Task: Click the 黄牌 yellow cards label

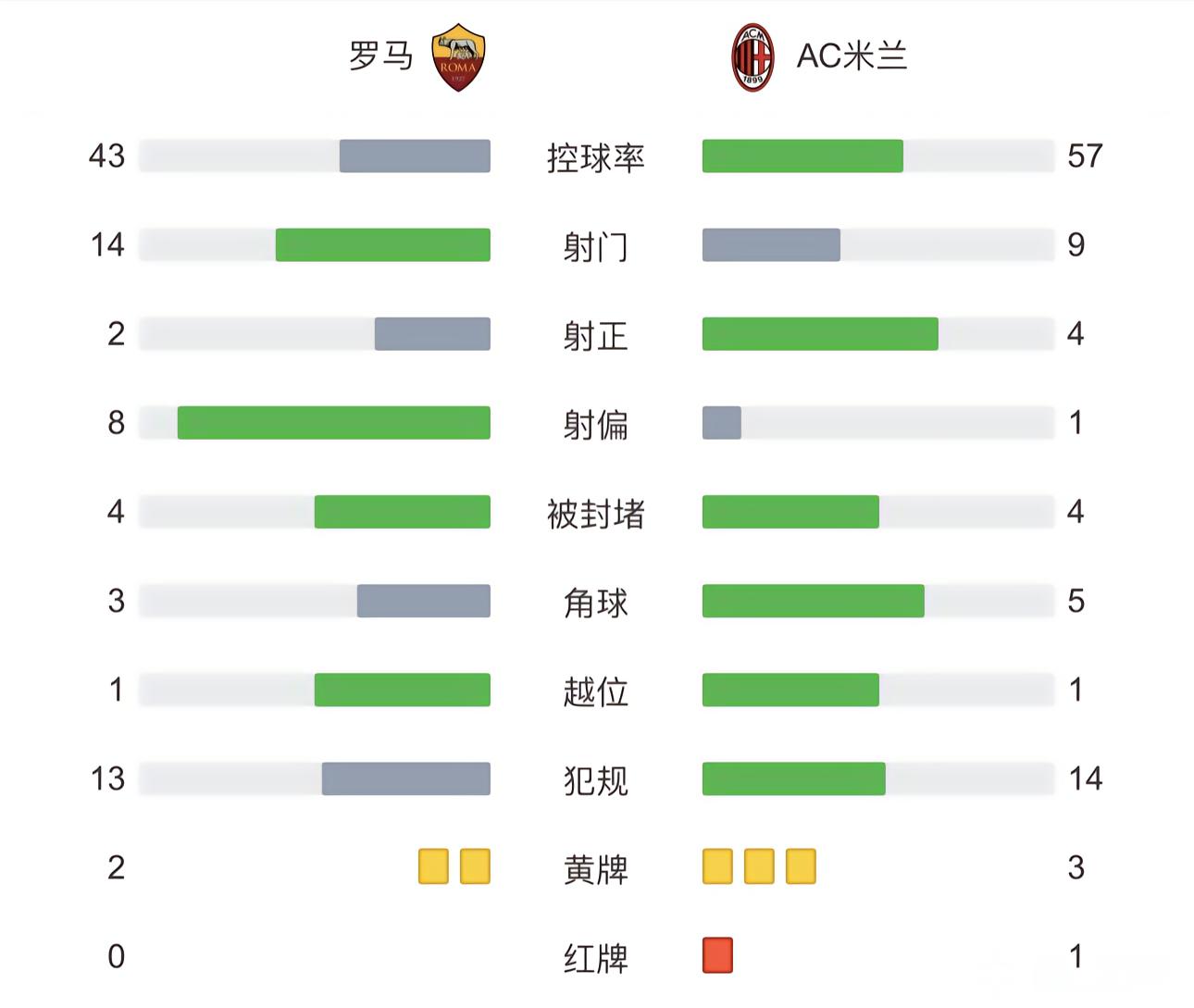Action: point(595,869)
